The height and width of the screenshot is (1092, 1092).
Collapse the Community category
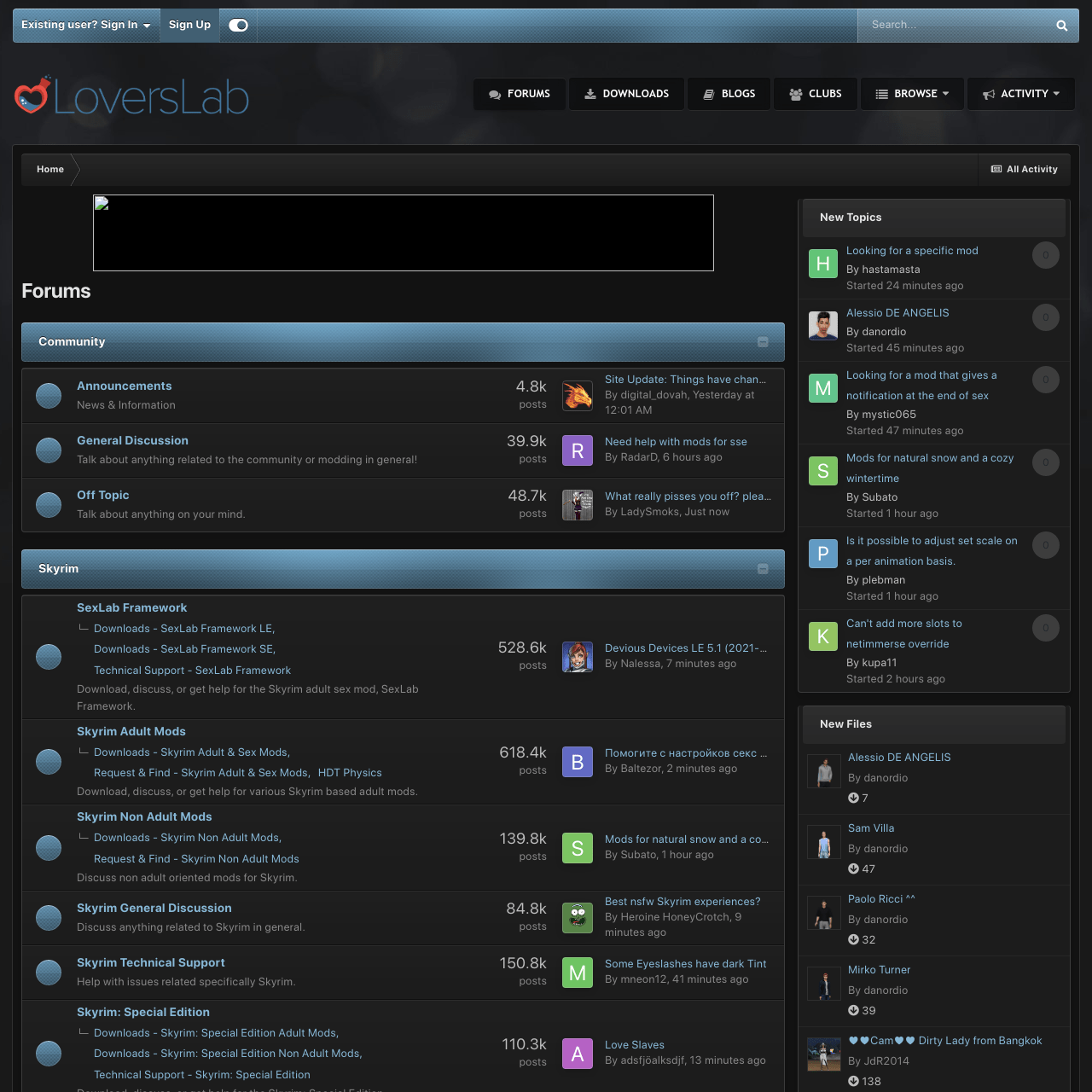click(x=763, y=342)
